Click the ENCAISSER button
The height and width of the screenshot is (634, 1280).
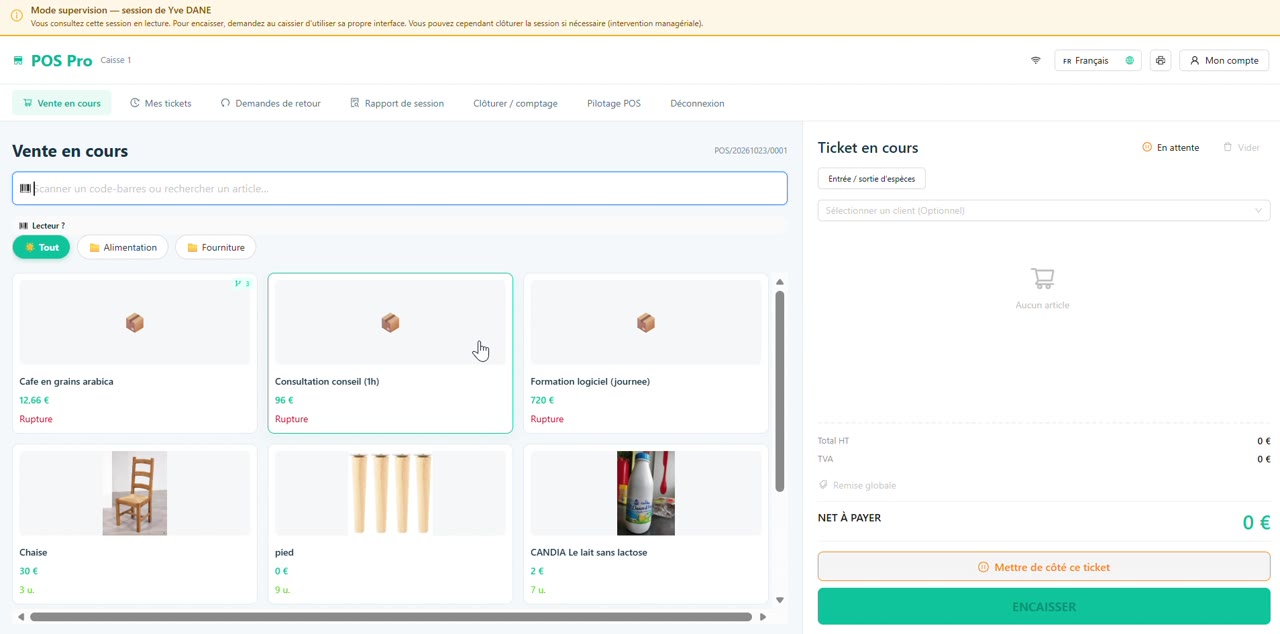(x=1044, y=607)
